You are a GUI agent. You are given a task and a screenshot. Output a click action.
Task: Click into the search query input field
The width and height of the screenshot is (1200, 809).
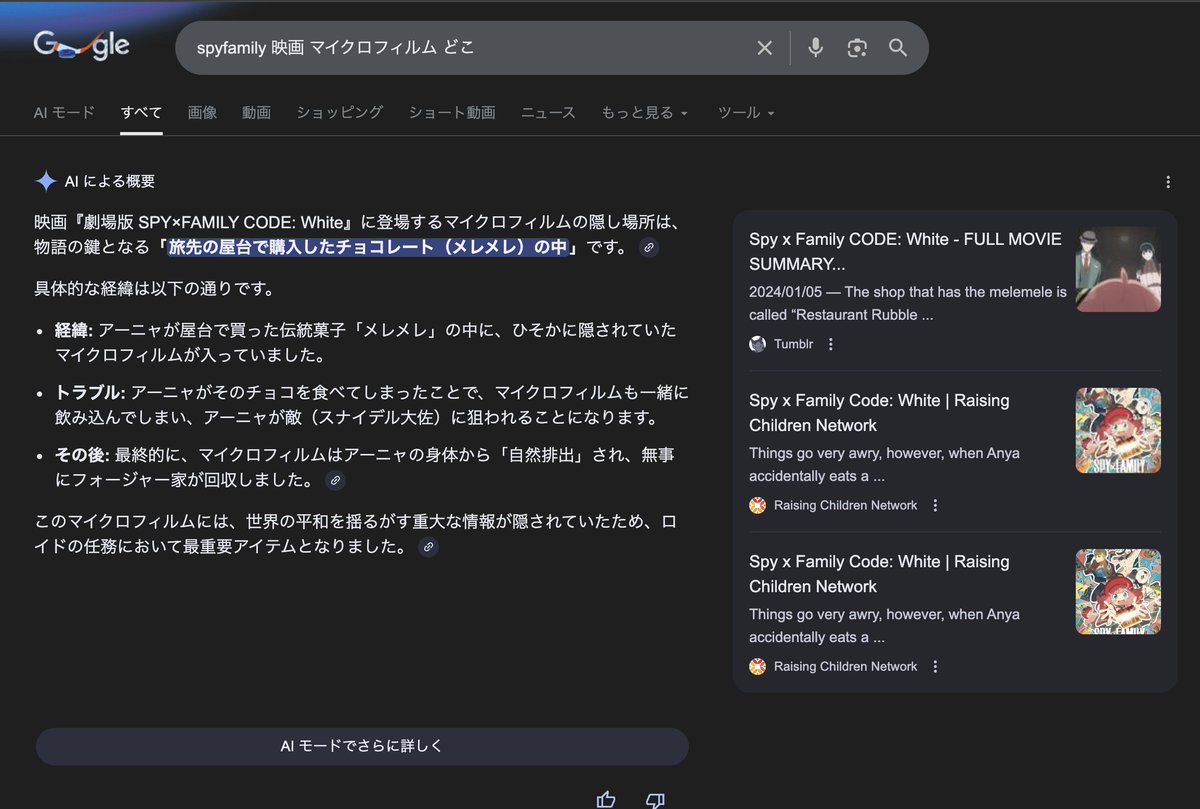point(460,48)
